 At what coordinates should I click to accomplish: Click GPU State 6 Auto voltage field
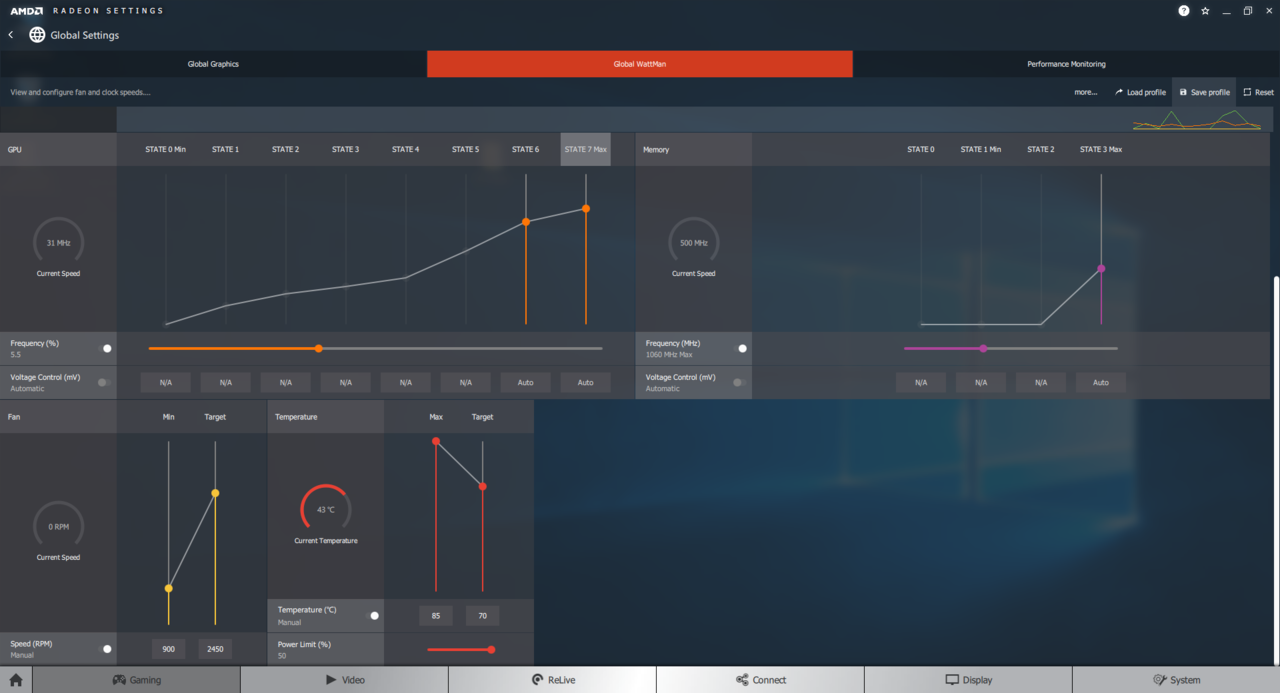(x=525, y=382)
